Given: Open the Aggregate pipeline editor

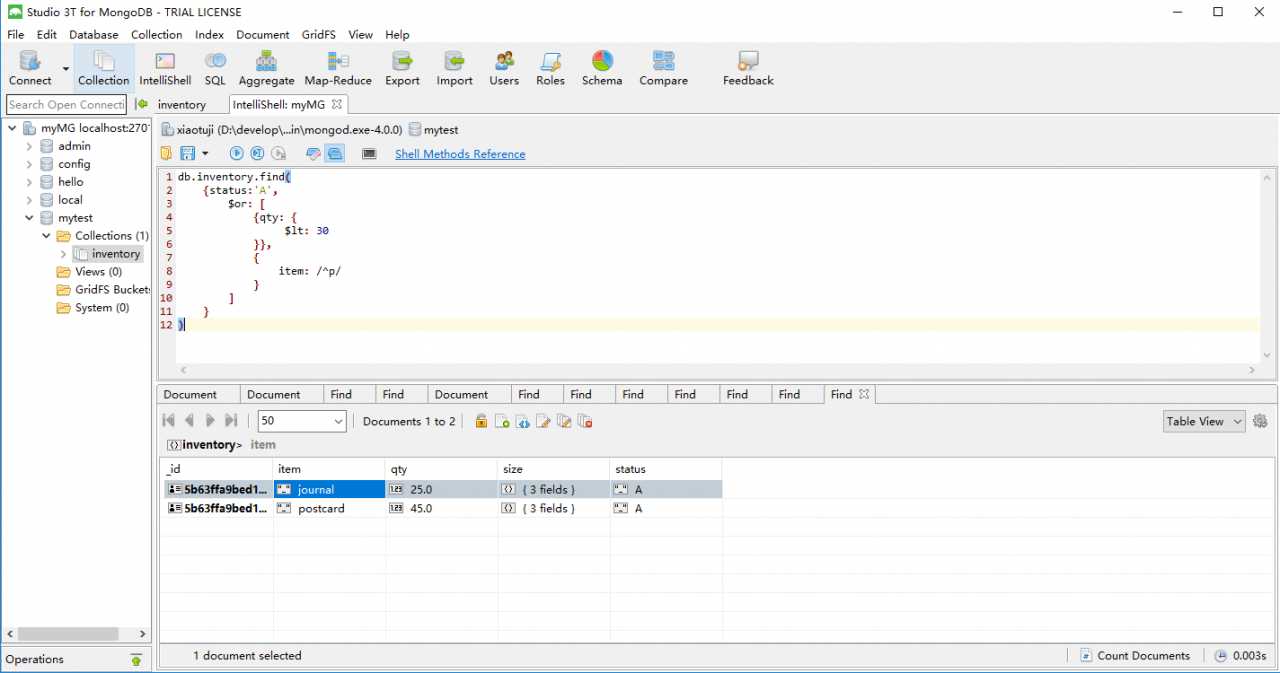Looking at the screenshot, I should coord(266,67).
